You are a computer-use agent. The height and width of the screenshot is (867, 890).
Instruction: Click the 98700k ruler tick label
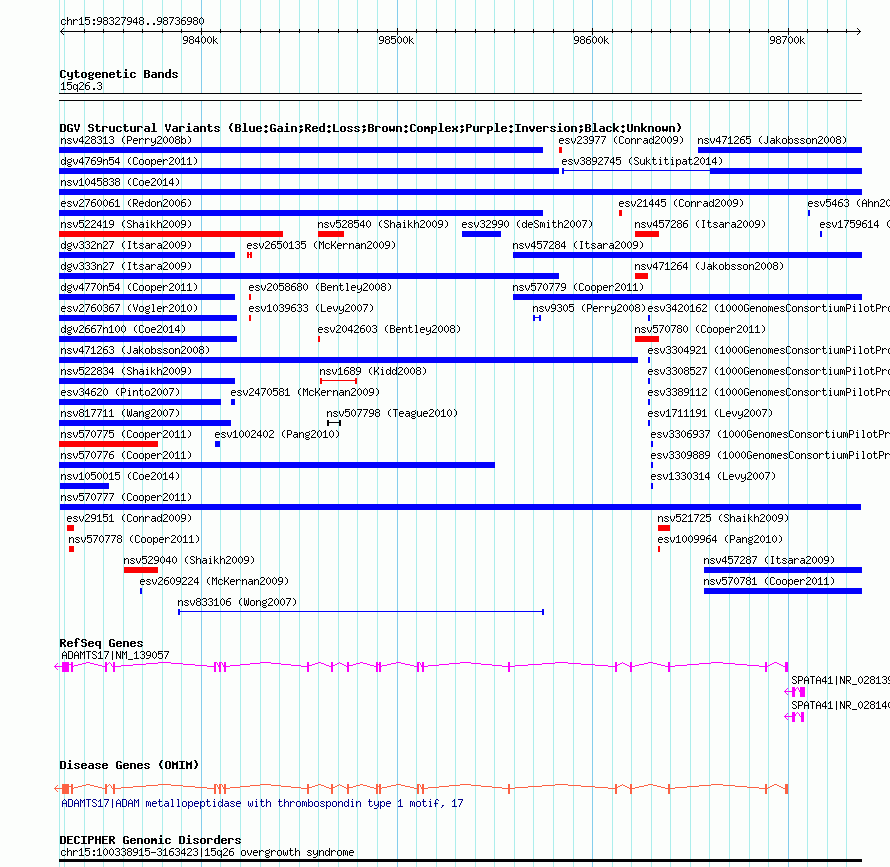pos(787,40)
